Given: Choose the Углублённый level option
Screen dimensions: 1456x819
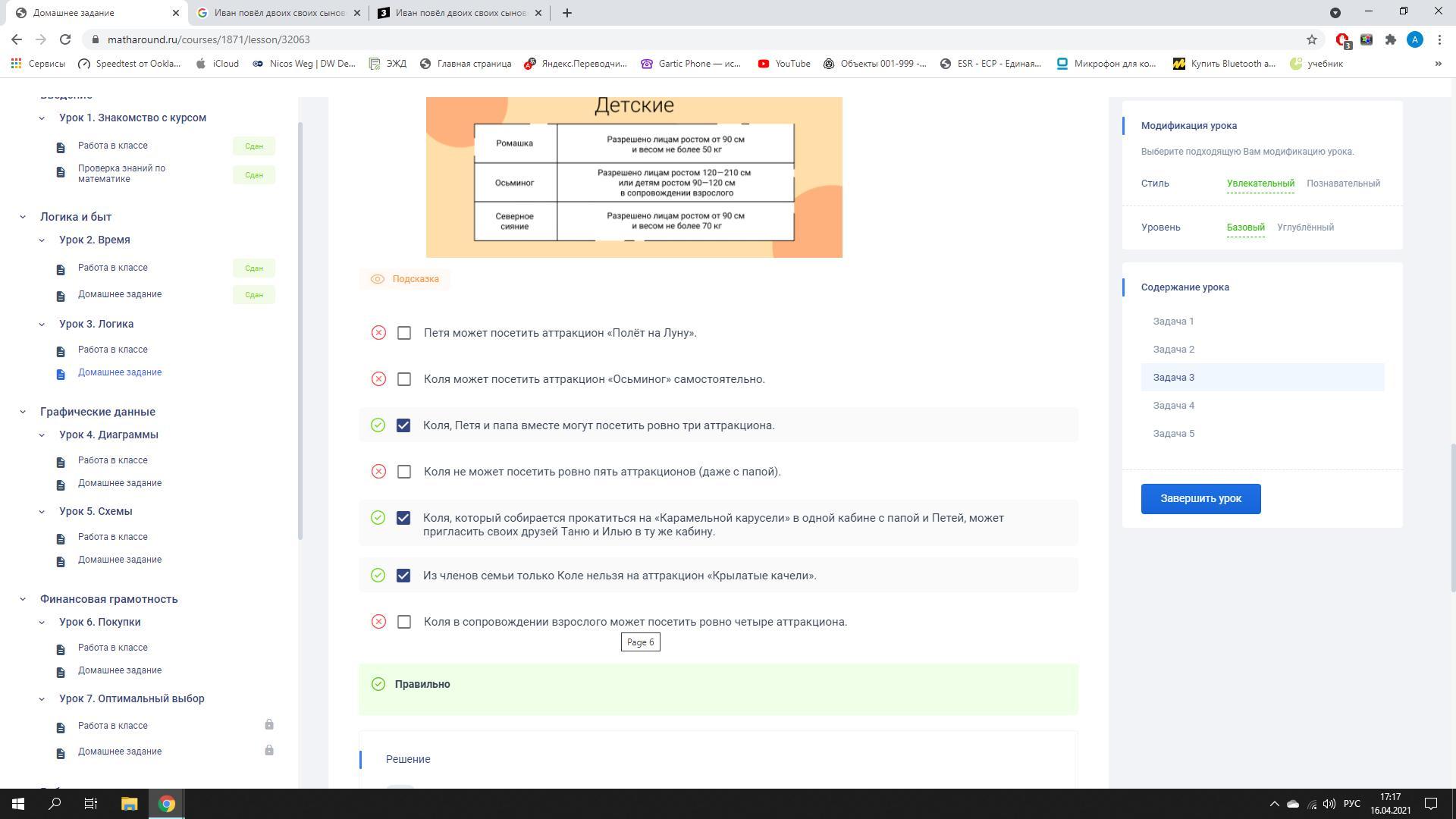Looking at the screenshot, I should [1305, 227].
